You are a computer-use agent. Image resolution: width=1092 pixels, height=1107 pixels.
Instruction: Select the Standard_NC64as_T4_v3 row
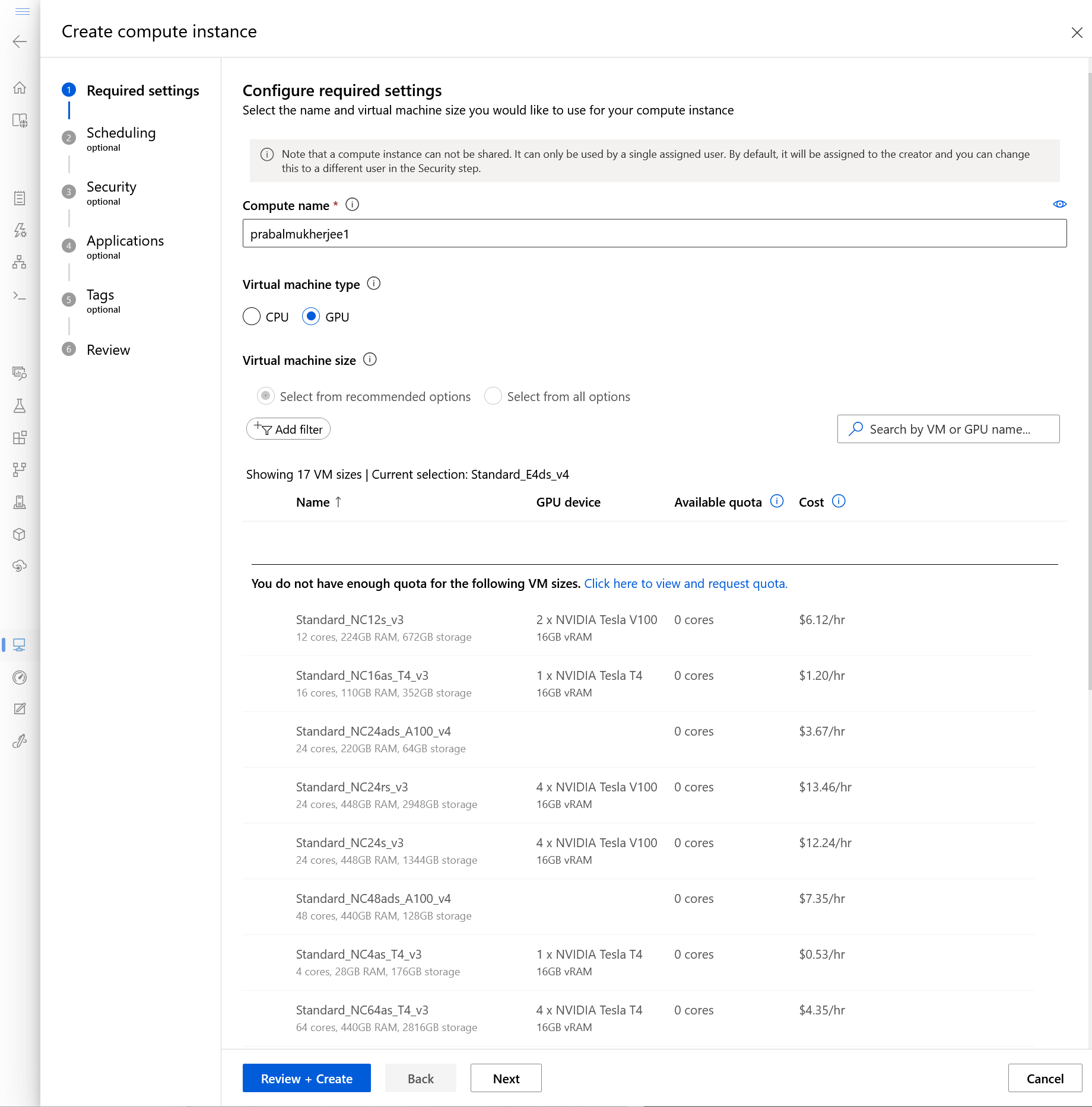pyautogui.click(x=639, y=1018)
